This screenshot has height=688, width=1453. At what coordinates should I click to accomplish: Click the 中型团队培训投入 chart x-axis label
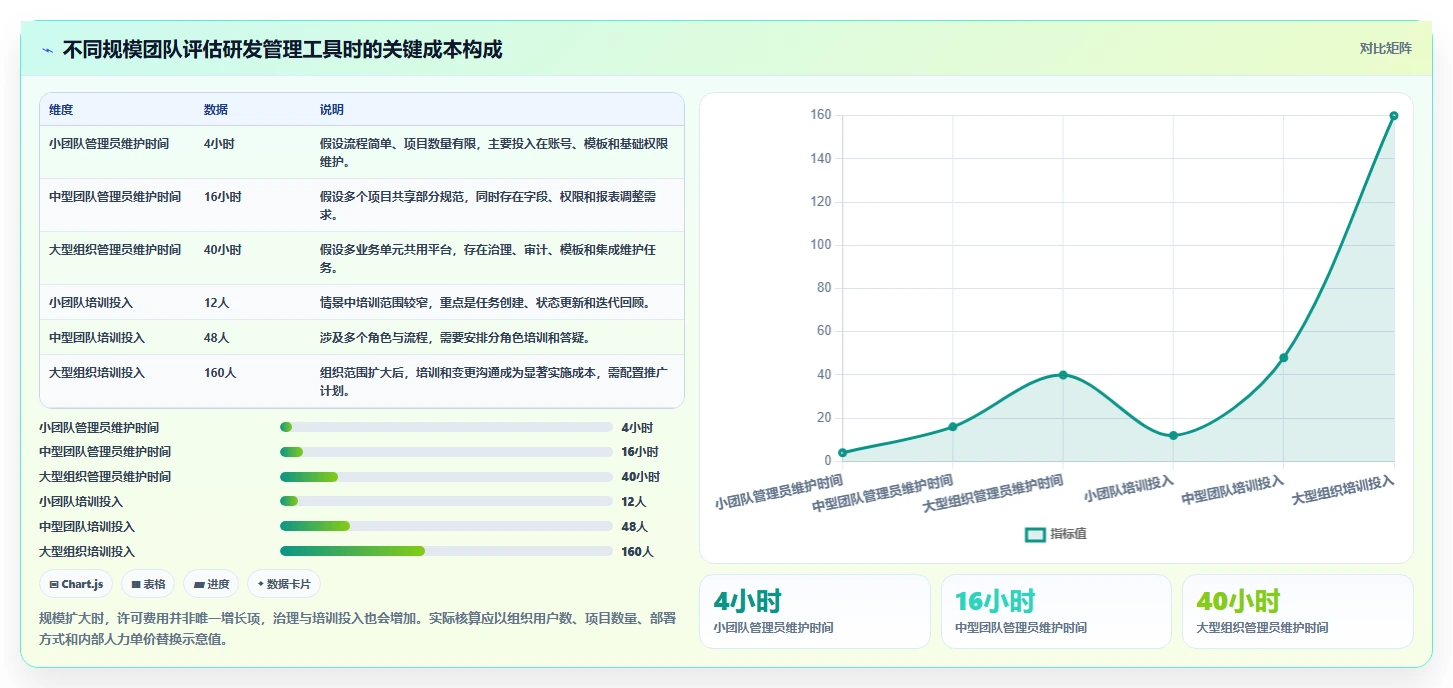(1233, 490)
